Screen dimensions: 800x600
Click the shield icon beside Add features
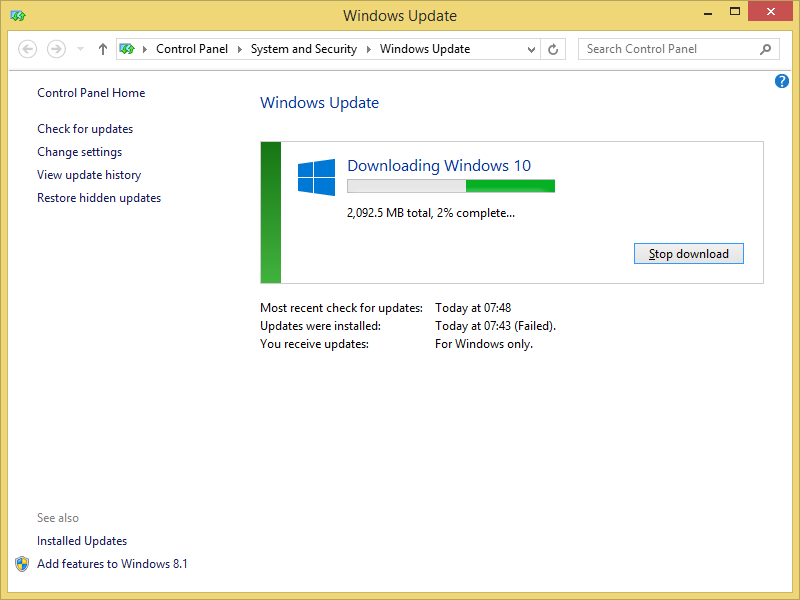click(22, 564)
